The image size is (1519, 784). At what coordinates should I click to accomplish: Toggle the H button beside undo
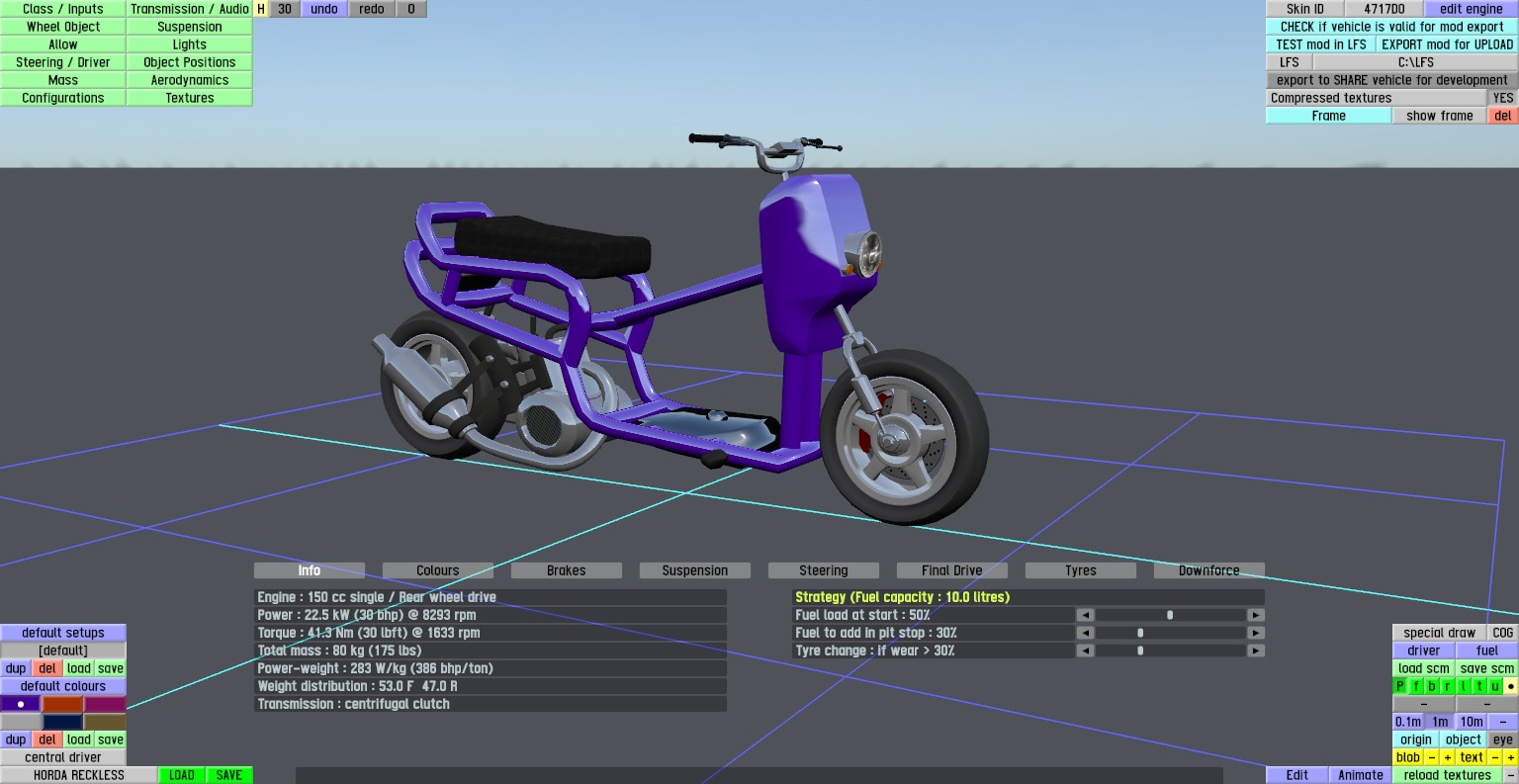(261, 9)
